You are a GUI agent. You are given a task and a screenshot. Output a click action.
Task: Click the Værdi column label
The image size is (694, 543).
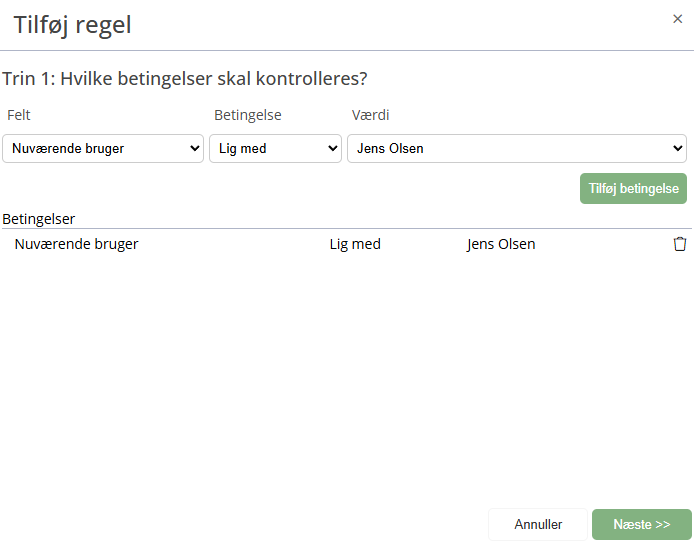click(371, 115)
